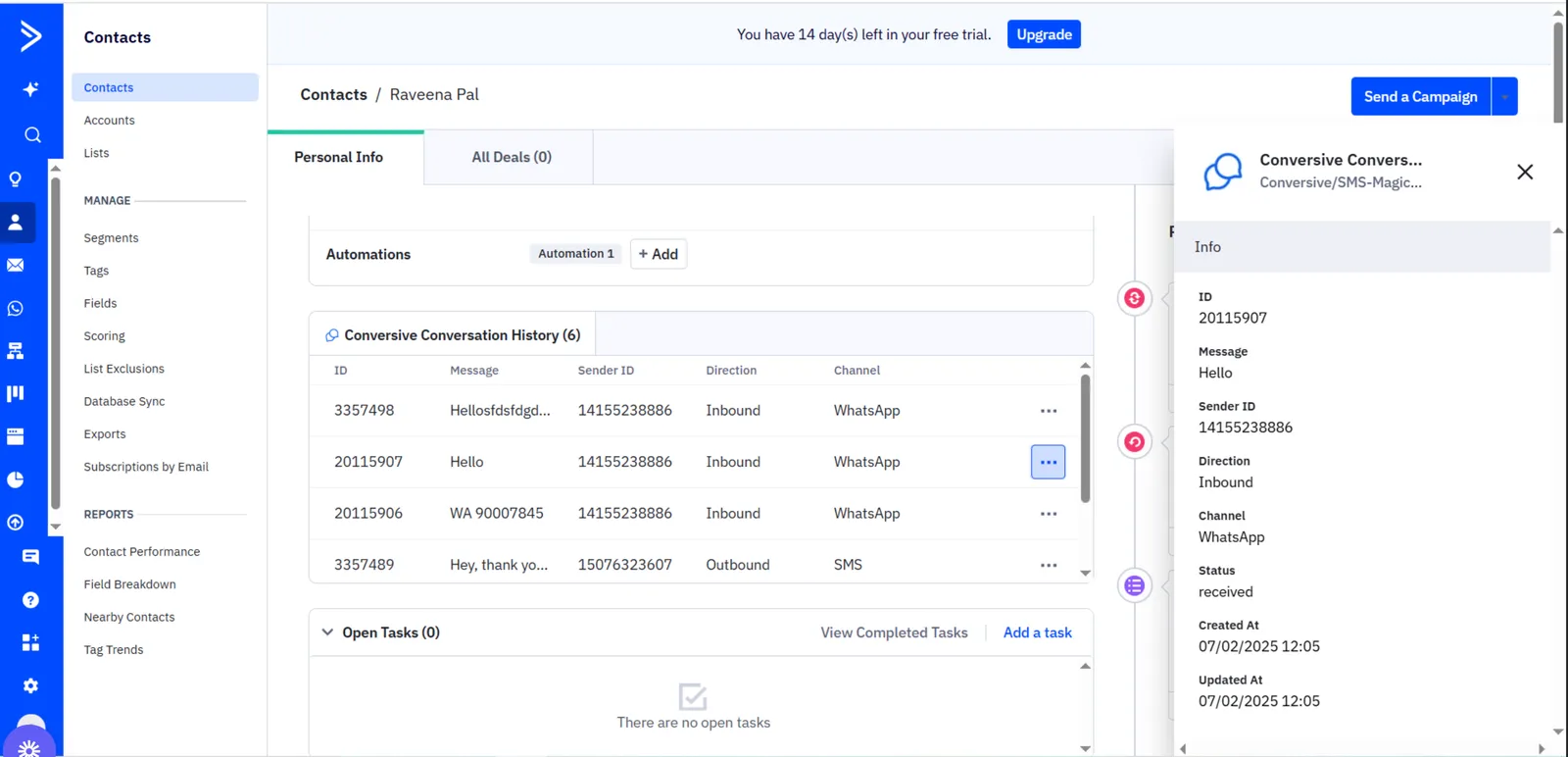Image resolution: width=1568 pixels, height=757 pixels.
Task: Open Tags under Manage
Action: pos(96,271)
